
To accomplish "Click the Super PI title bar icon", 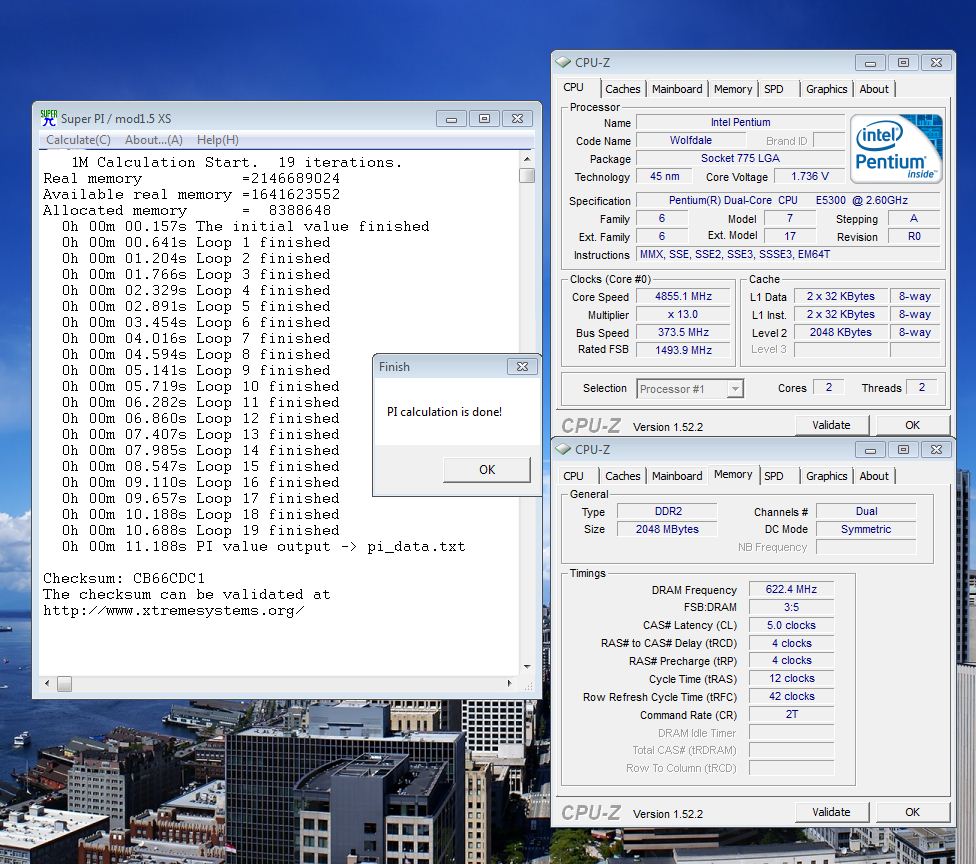I will [49, 118].
